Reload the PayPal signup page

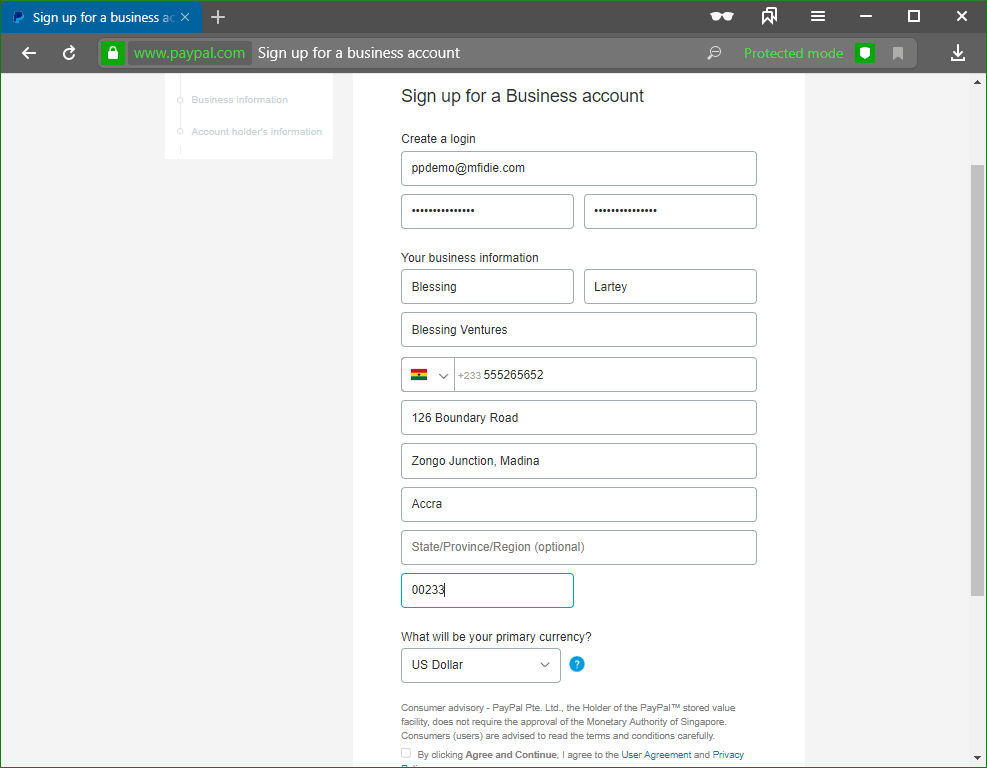(69, 53)
